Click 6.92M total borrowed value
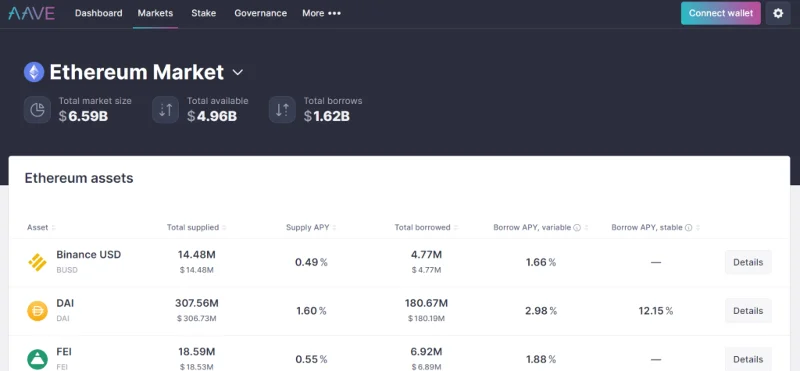 426,352
